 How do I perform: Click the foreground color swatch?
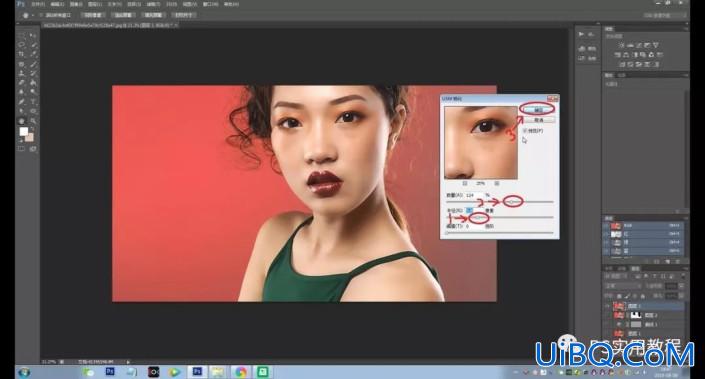(x=24, y=132)
